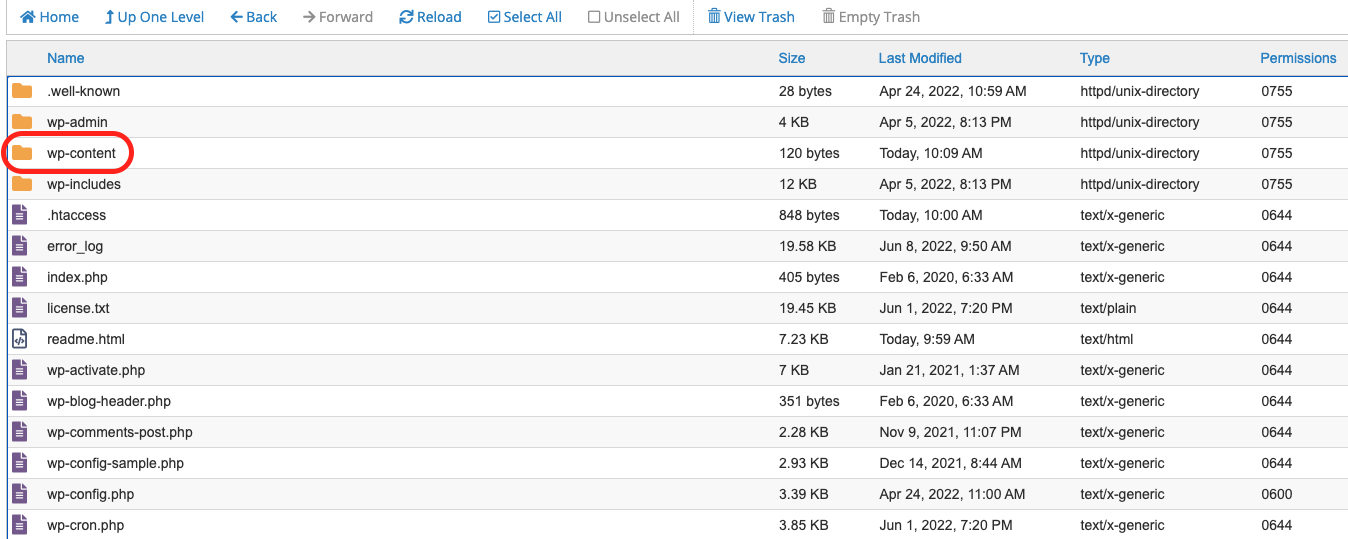This screenshot has width=1348, height=539.
Task: Go Up One Level
Action: click(154, 17)
